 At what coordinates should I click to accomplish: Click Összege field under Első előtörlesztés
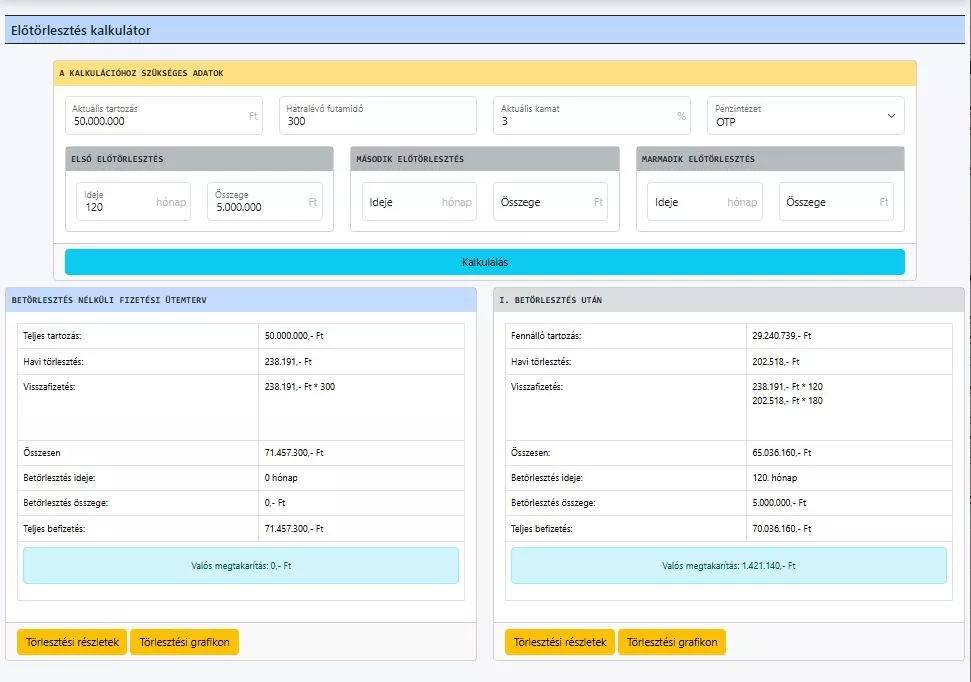tap(265, 202)
